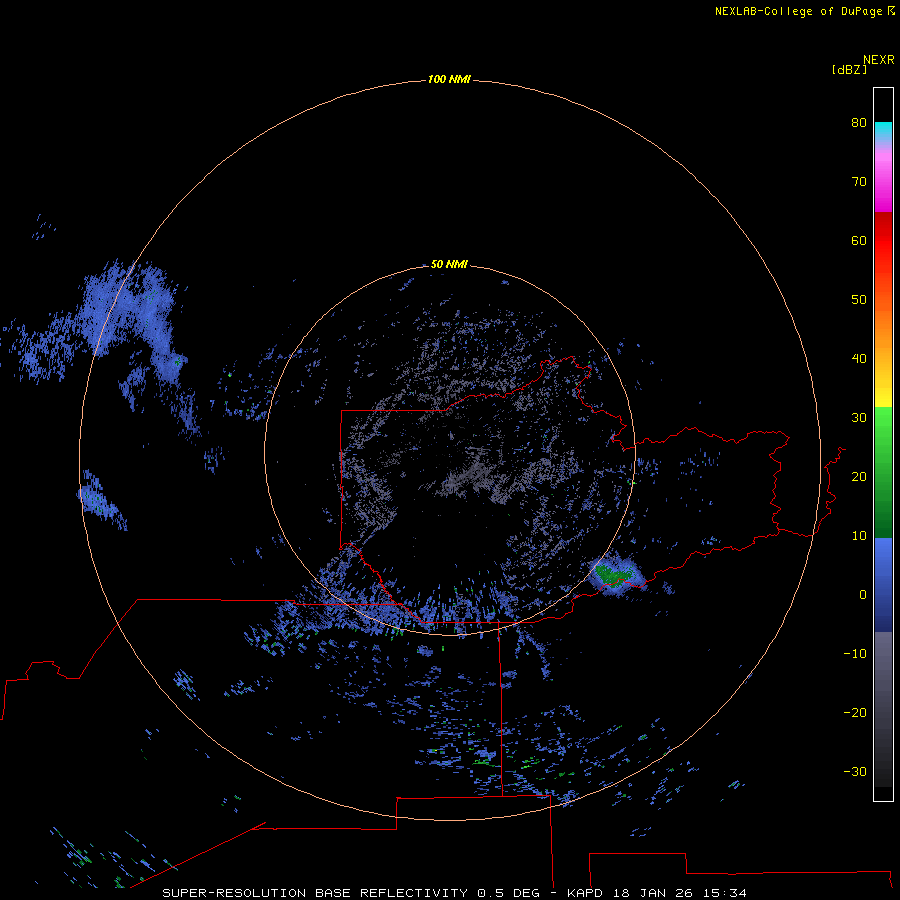Click the 10 dBZ scale value
This screenshot has height=900, width=900.
pyautogui.click(x=859, y=536)
